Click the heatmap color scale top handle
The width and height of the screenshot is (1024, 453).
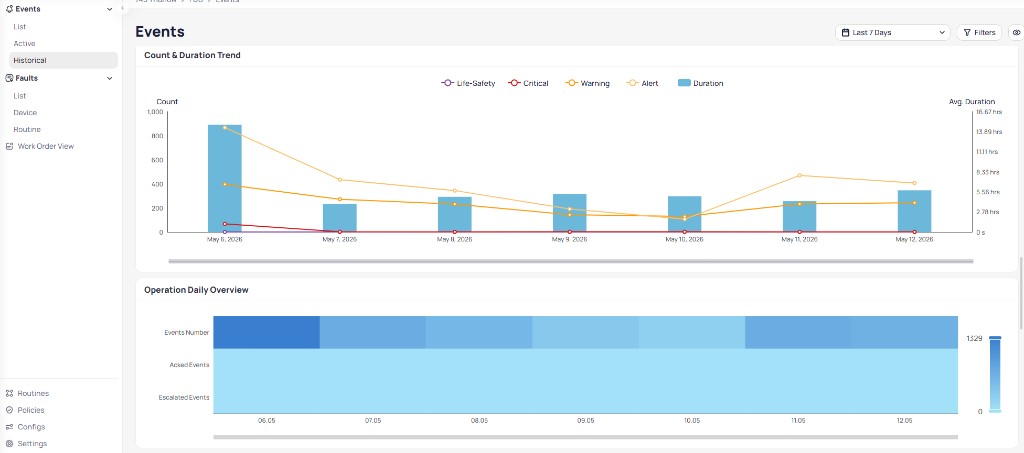pos(995,337)
